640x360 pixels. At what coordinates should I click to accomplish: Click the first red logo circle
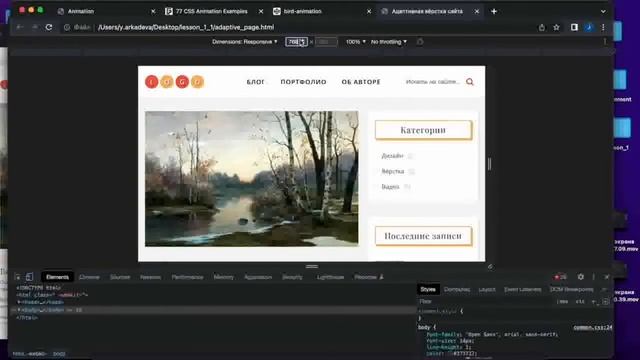[x=151, y=82]
